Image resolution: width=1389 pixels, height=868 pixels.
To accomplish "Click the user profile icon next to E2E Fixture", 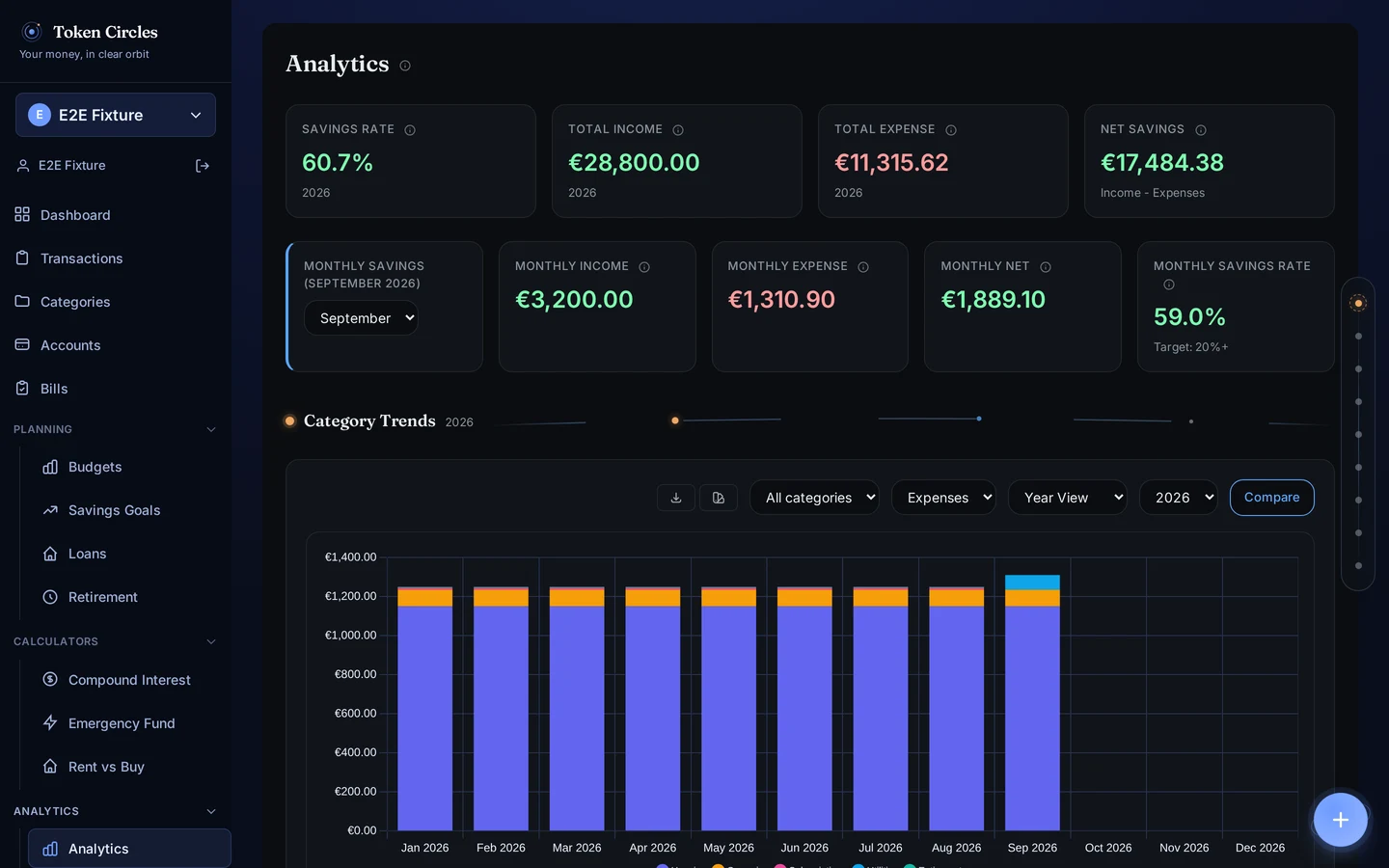I will [x=23, y=166].
